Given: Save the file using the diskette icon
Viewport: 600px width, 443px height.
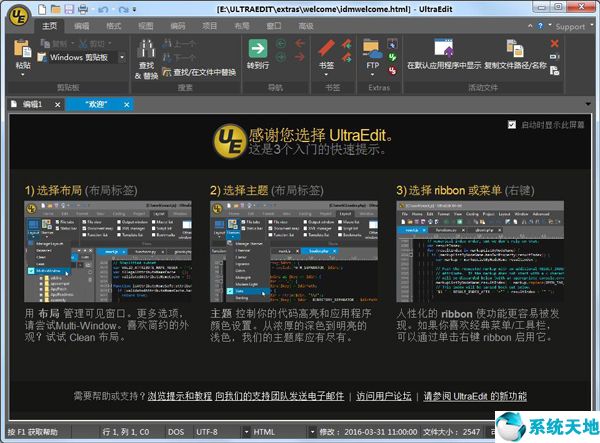Looking at the screenshot, I should 69,9.
